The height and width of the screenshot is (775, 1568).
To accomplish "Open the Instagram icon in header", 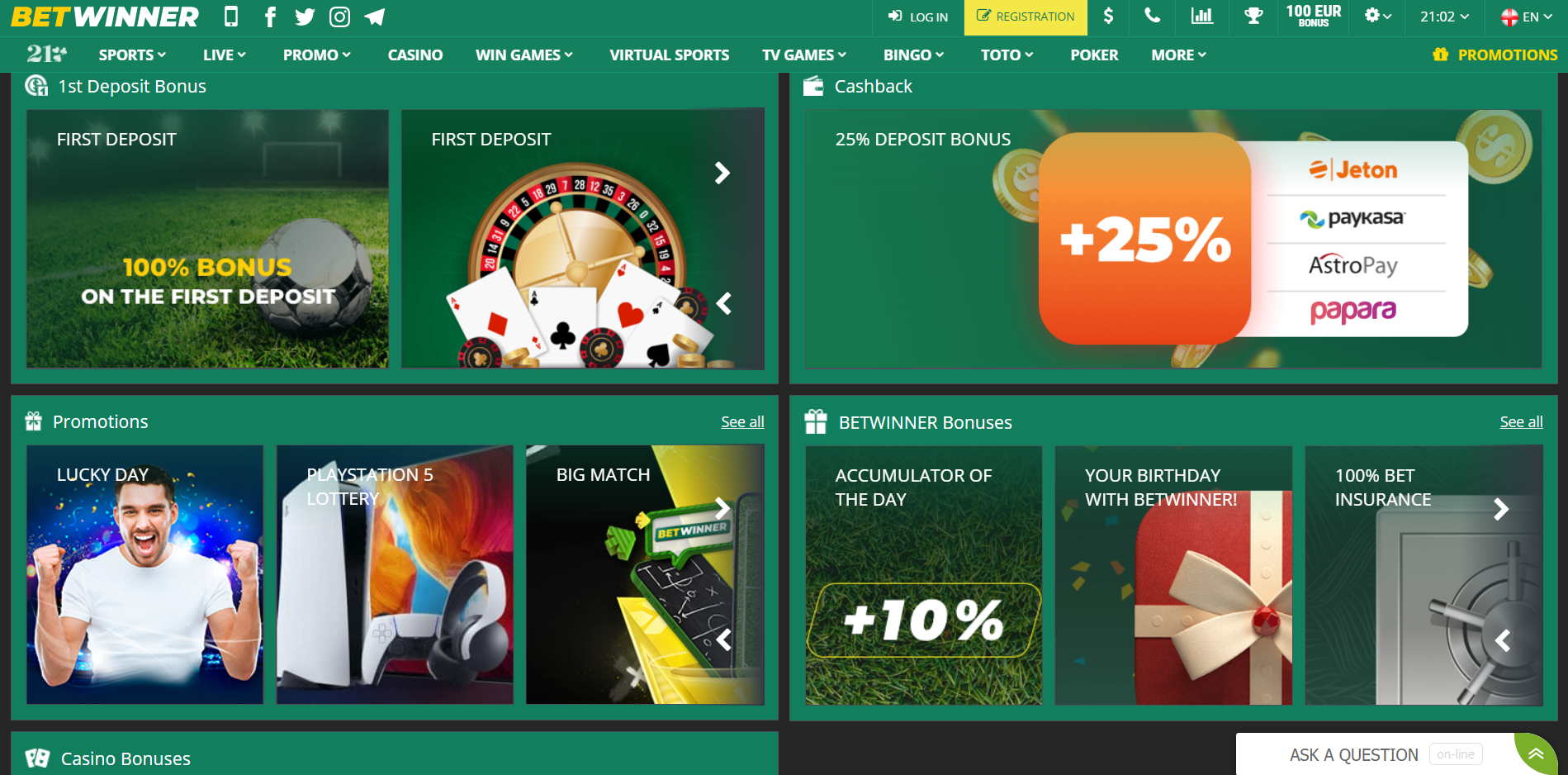I will [x=339, y=17].
